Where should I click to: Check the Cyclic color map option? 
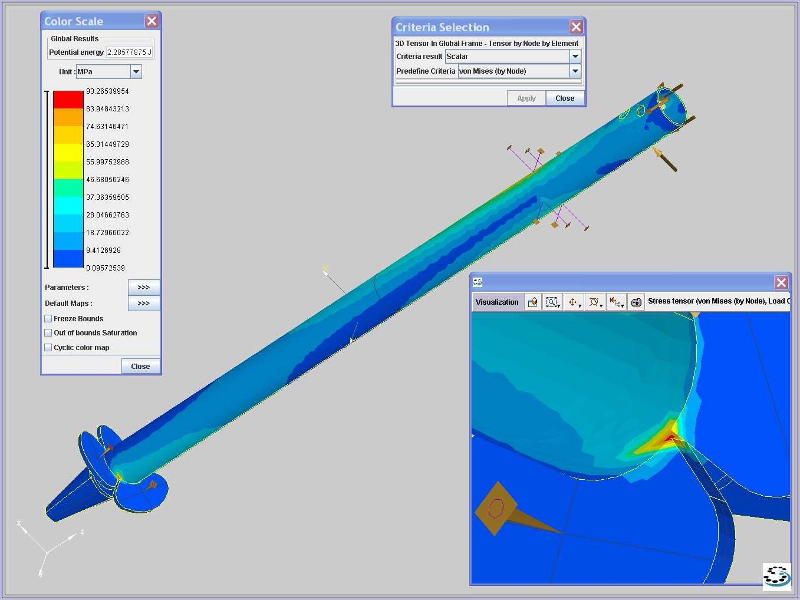tap(48, 347)
